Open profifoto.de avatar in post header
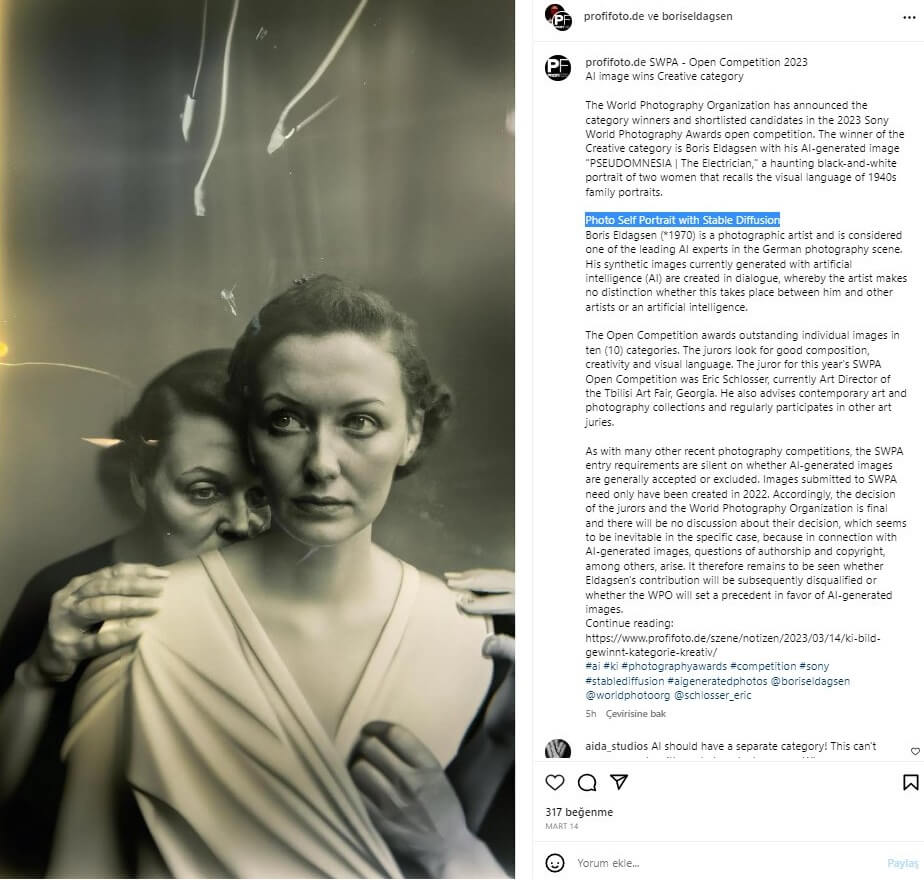 [558, 17]
